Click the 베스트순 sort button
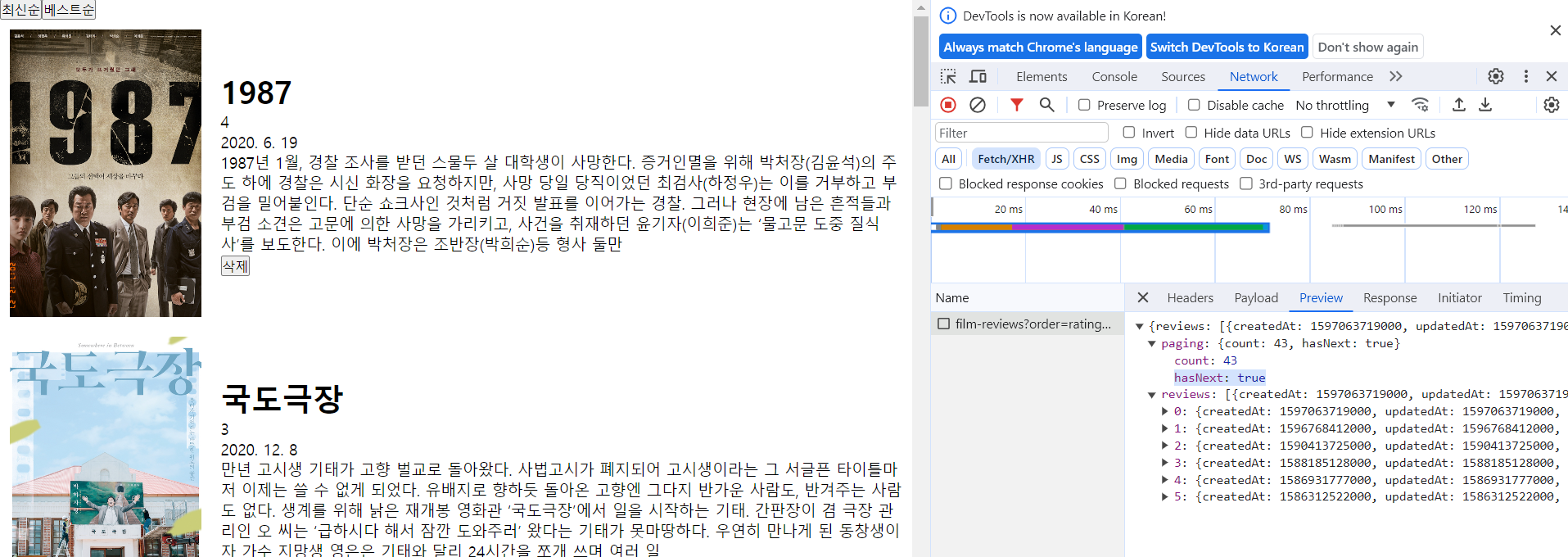This screenshot has width=1568, height=557. click(x=69, y=10)
